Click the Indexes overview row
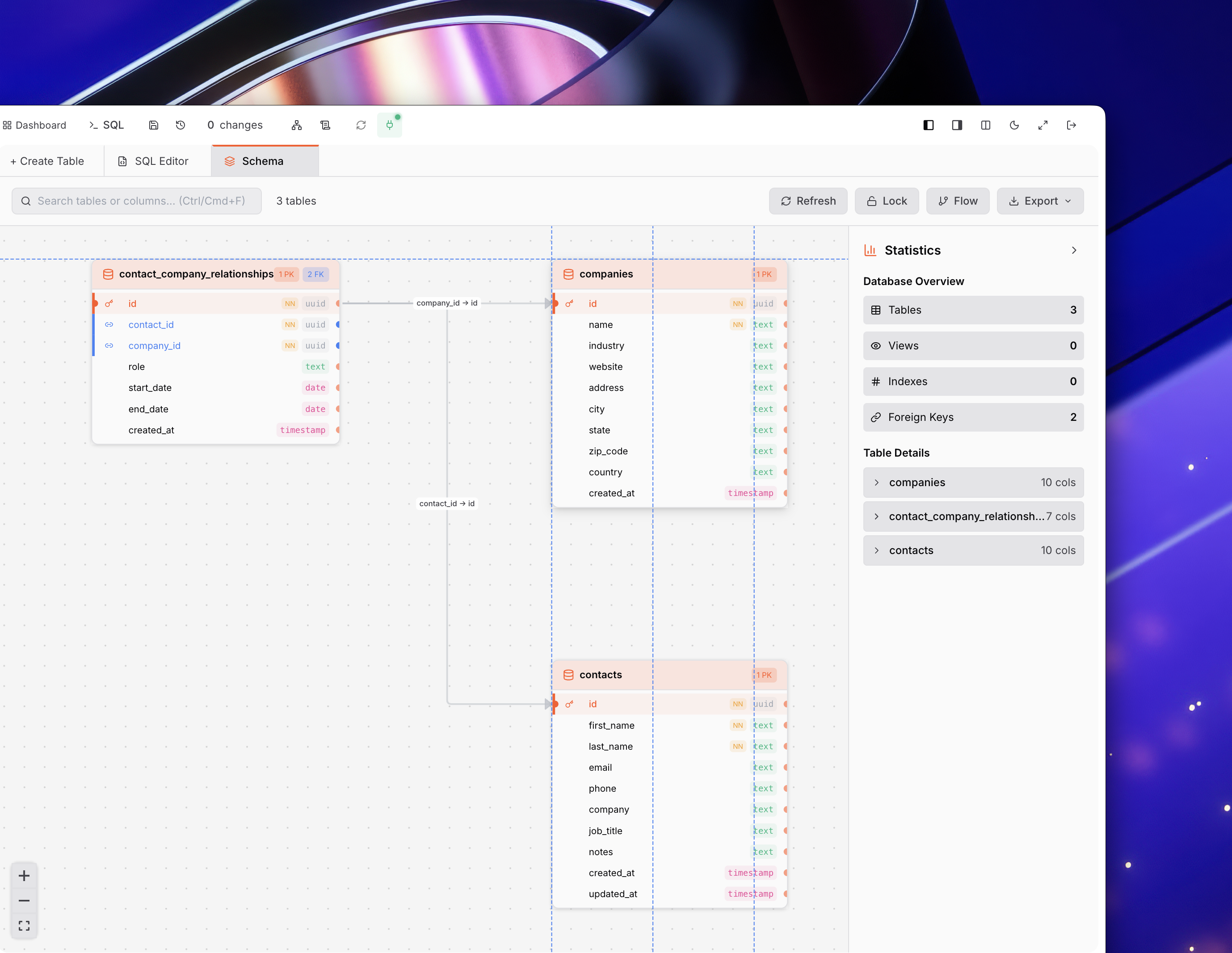Screen dimensions: 1232x953 (974, 381)
